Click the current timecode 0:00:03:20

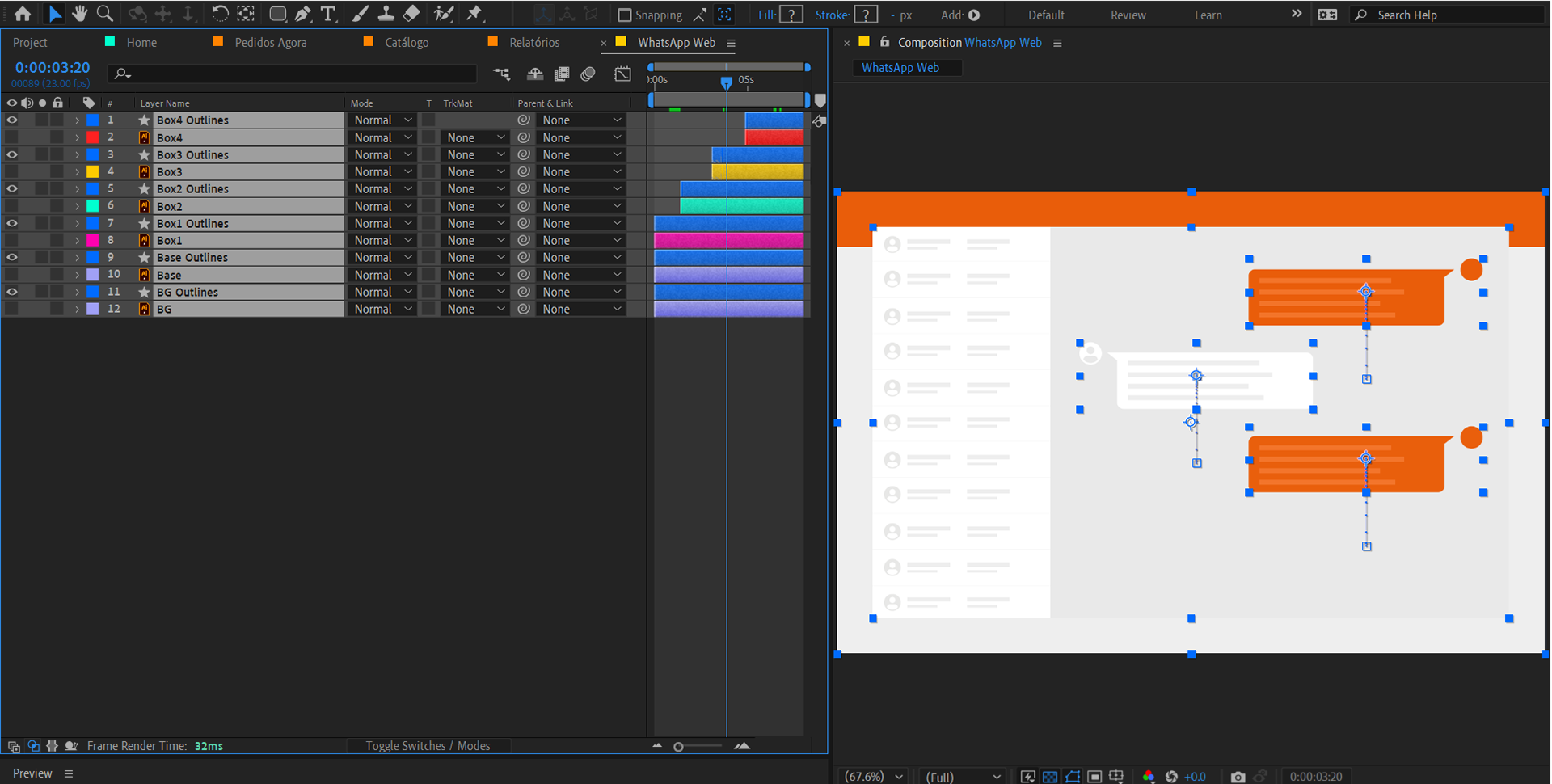(x=53, y=68)
